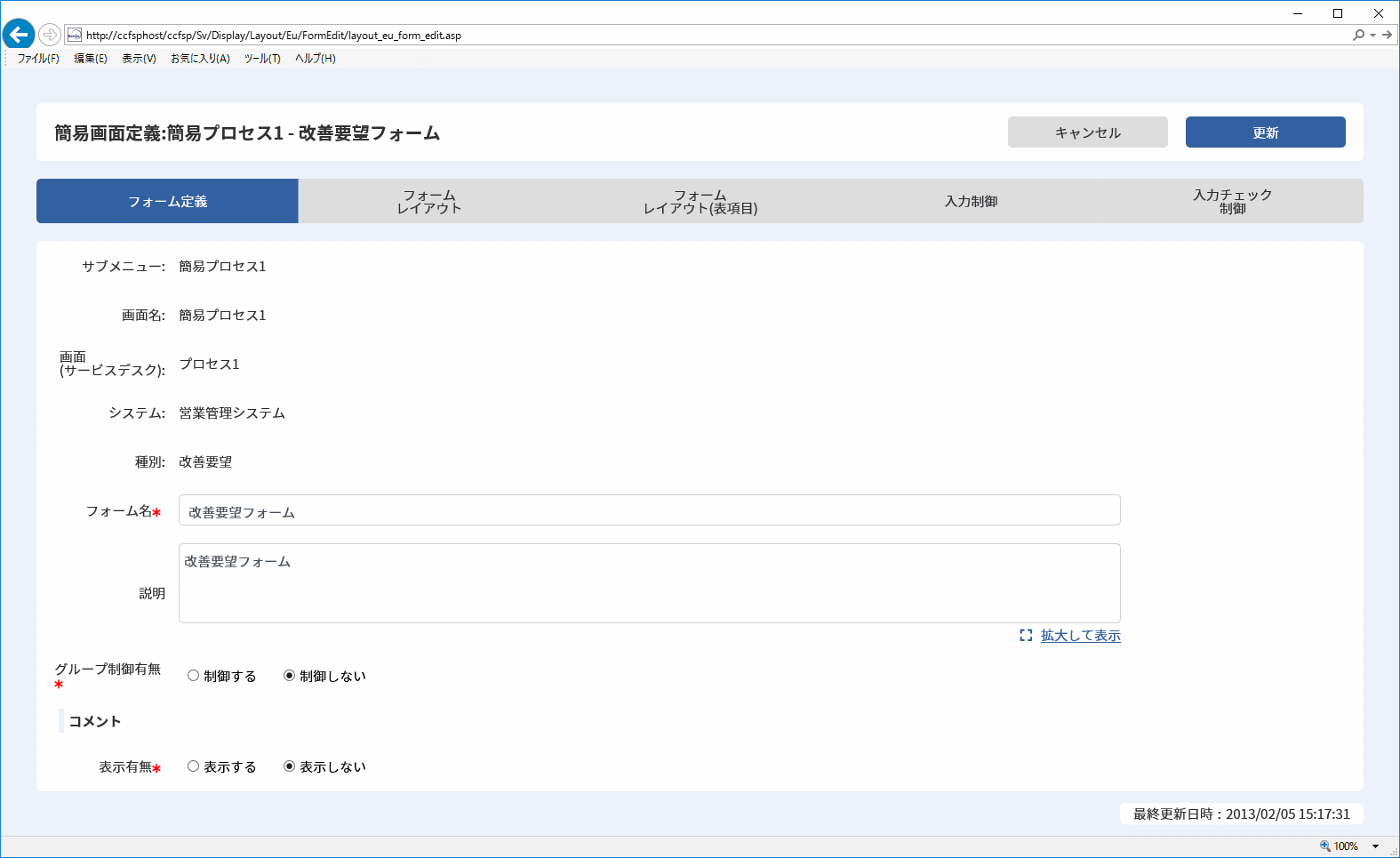Click the browser back arrow button
The image size is (1400, 858).
pos(19,35)
